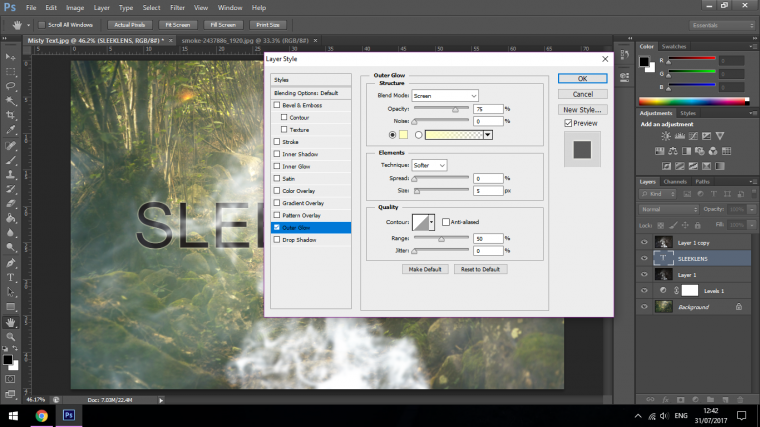Select the Rectangular Marquee tool

point(10,72)
